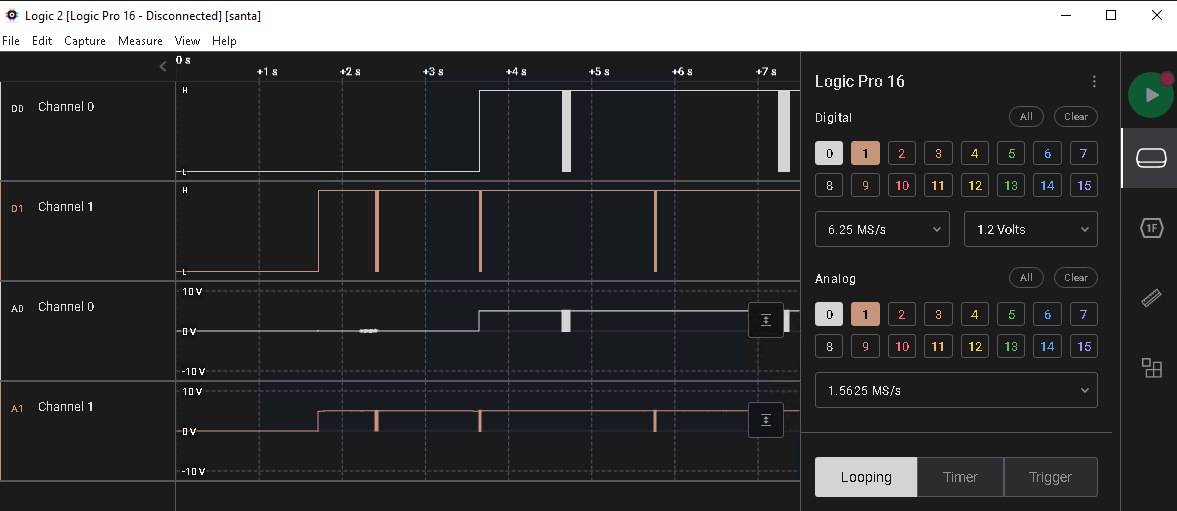Open the device settings sidebar icon
The width and height of the screenshot is (1177, 511).
click(1152, 159)
